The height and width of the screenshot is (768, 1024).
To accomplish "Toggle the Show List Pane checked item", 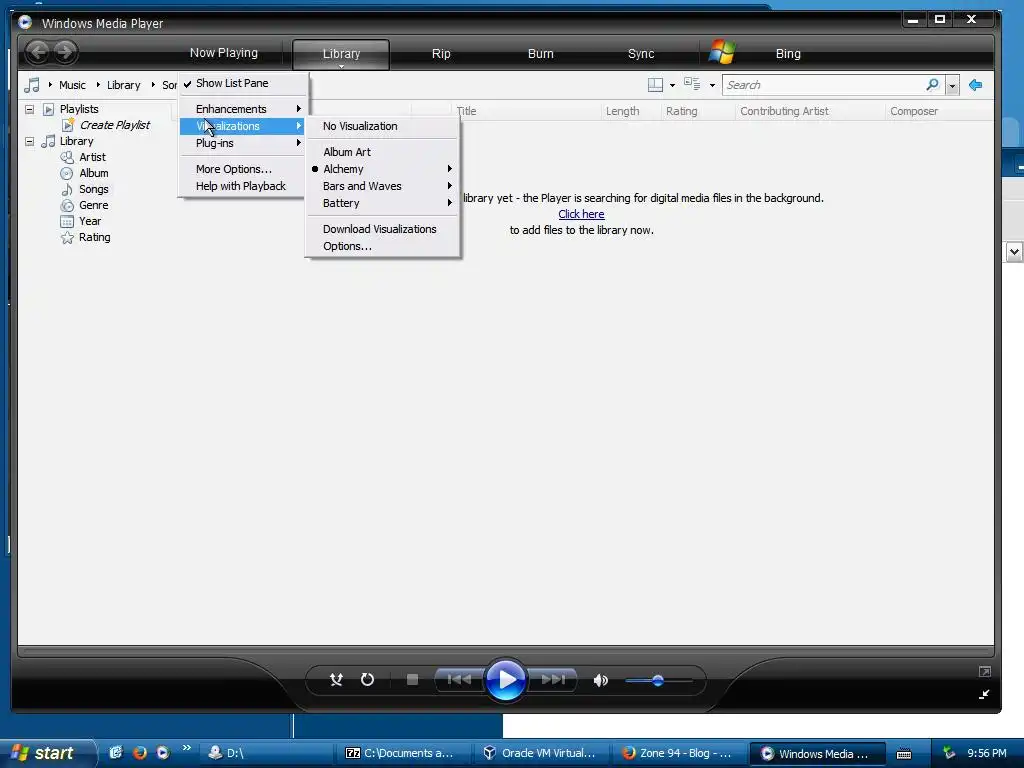I will pos(242,83).
